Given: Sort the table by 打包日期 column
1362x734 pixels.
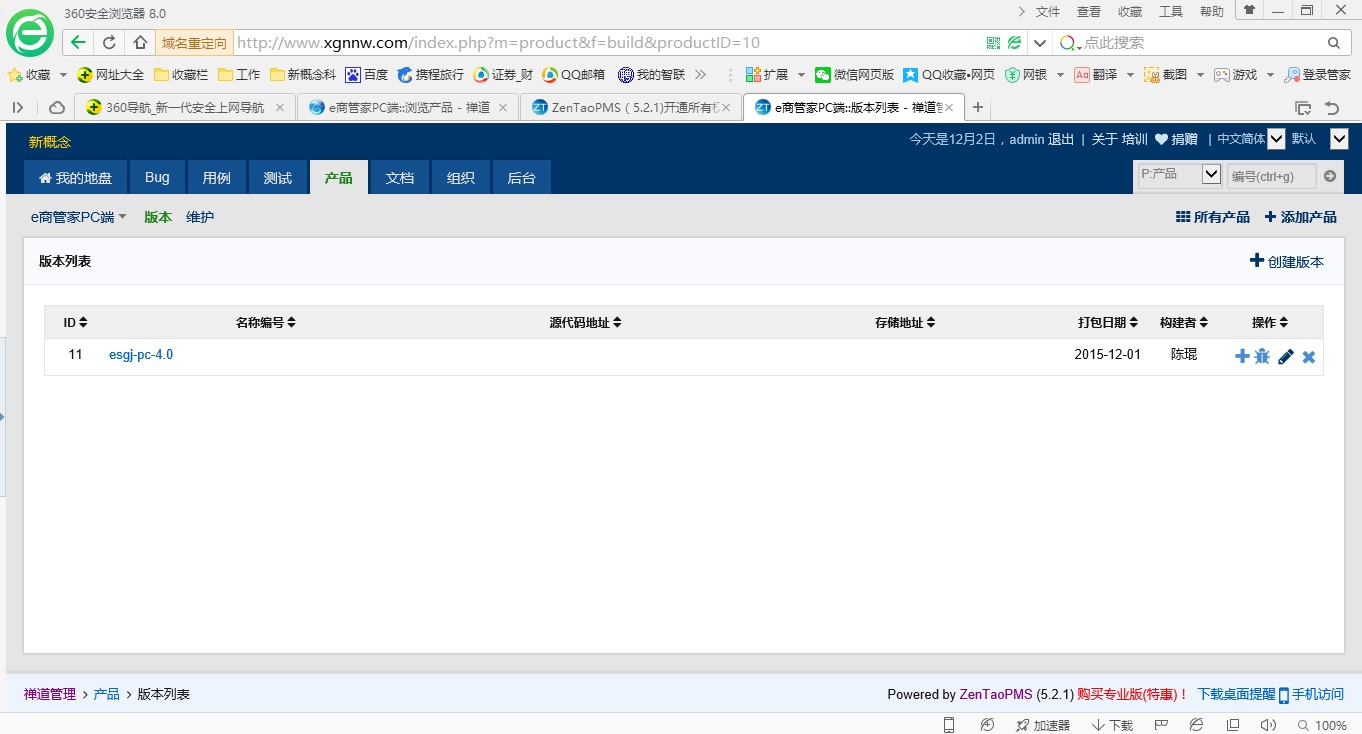Looking at the screenshot, I should [1108, 322].
